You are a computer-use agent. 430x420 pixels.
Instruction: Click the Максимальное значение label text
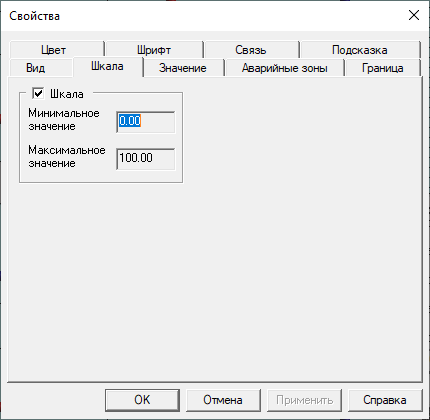coord(67,157)
